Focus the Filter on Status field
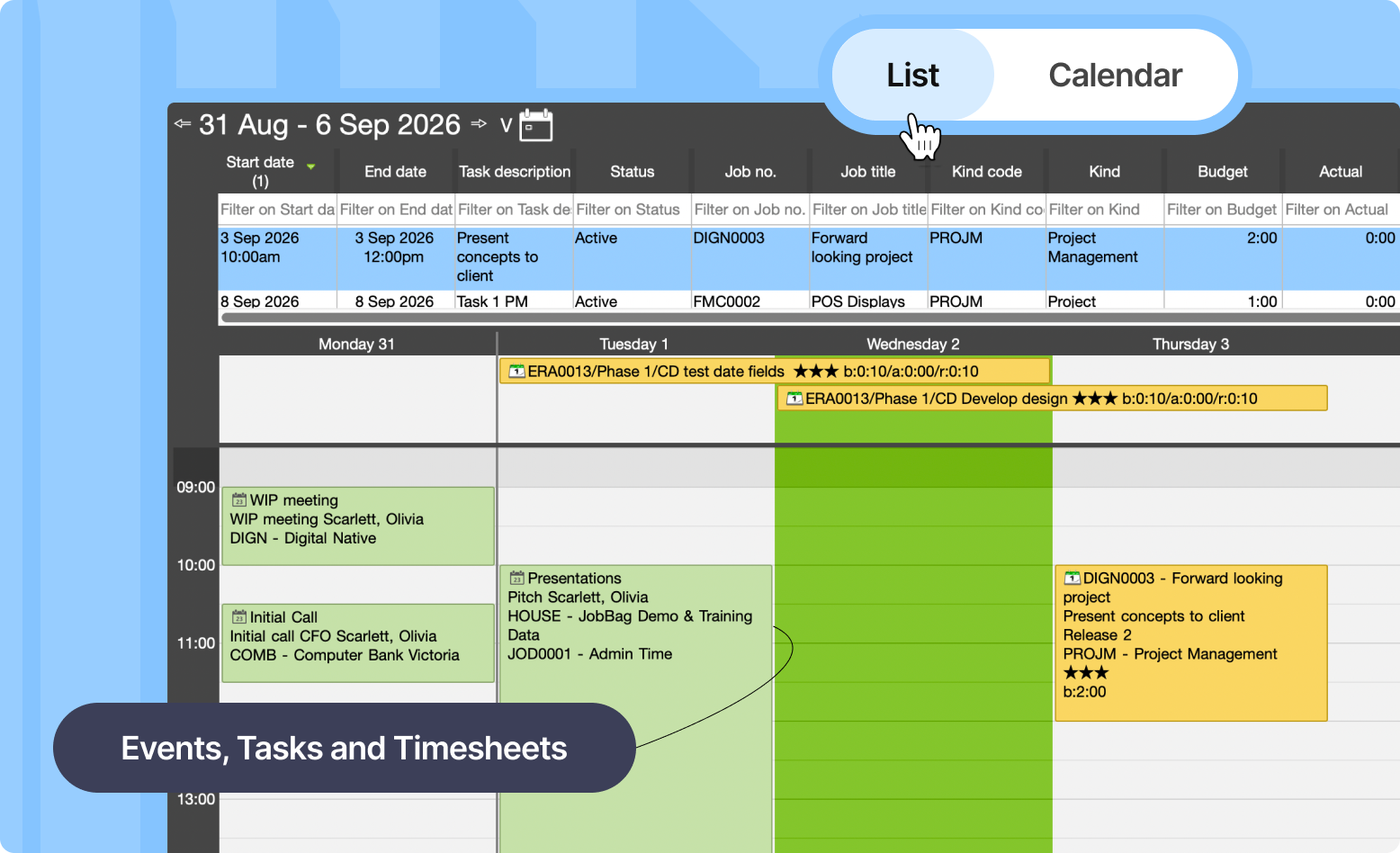Screen dimensions: 1400x853 [633, 210]
